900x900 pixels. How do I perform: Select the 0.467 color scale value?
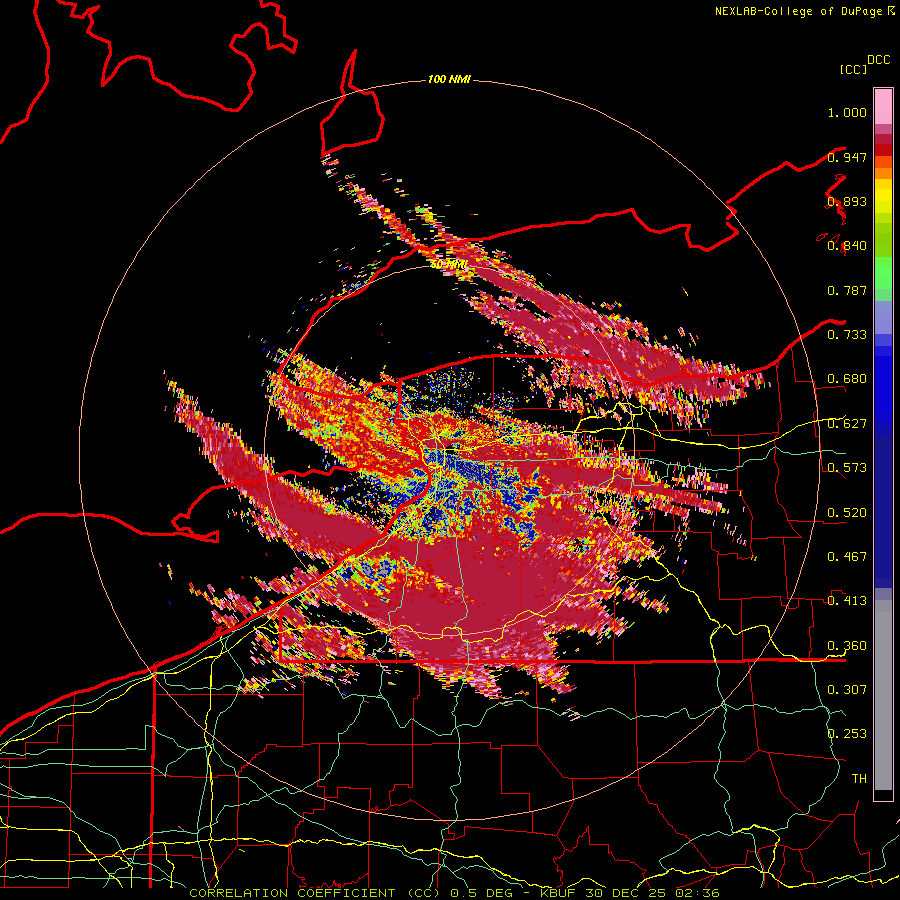(x=847, y=557)
